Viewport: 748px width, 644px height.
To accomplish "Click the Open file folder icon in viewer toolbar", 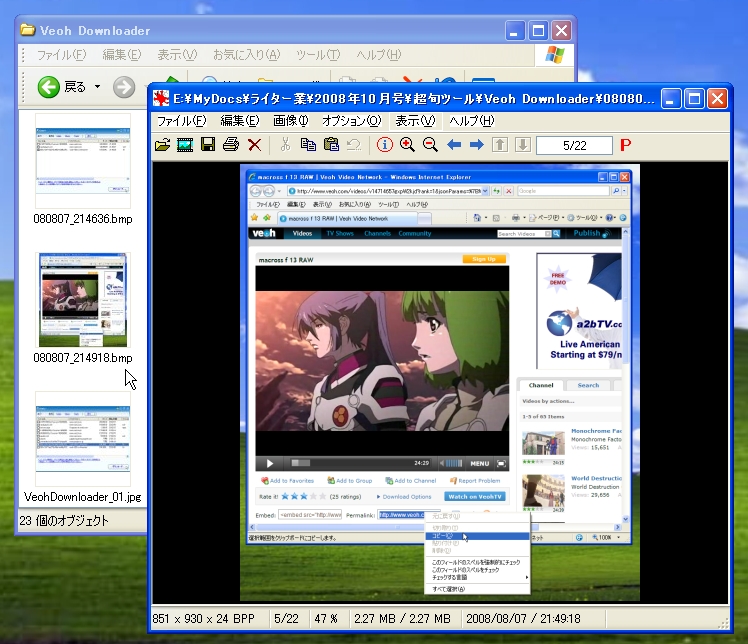I will (x=163, y=145).
